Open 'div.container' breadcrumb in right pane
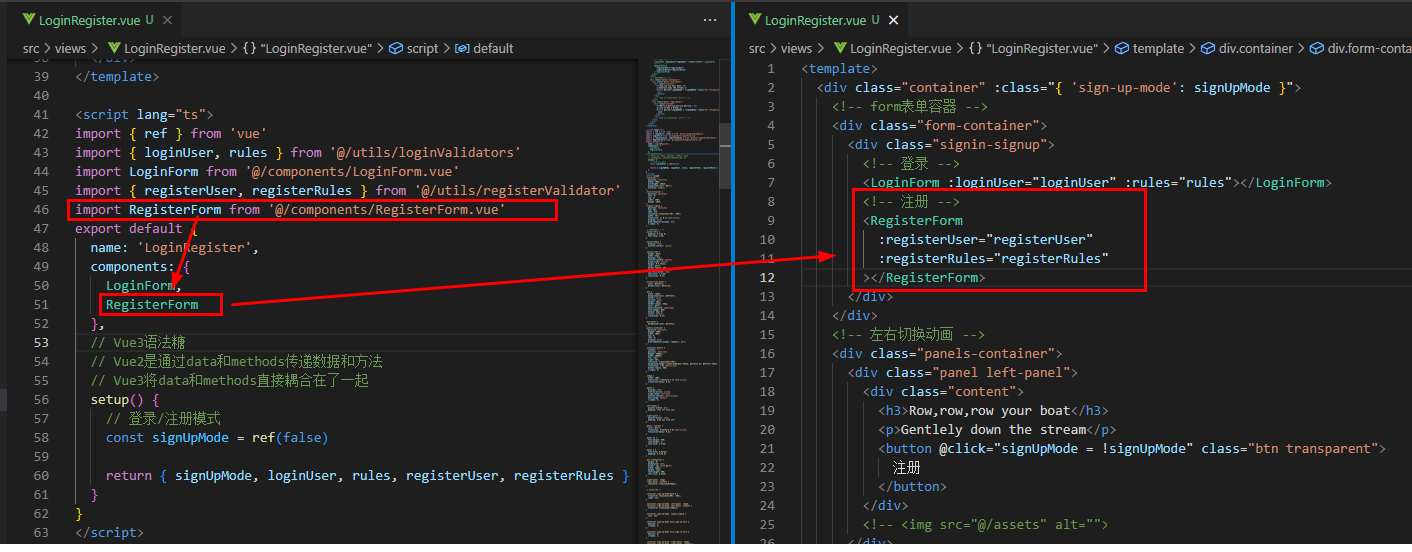This screenshot has height=552, width=1412. [1255, 48]
